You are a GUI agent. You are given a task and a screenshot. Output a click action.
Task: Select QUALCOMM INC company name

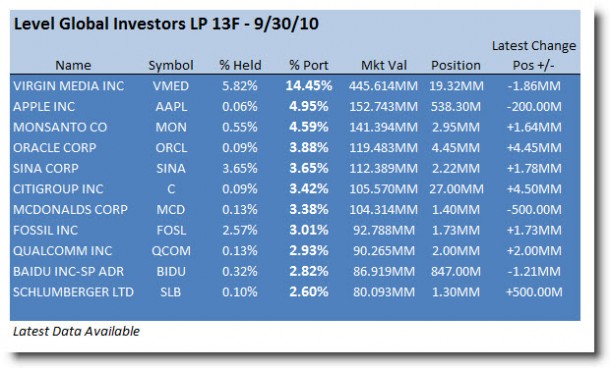point(62,251)
